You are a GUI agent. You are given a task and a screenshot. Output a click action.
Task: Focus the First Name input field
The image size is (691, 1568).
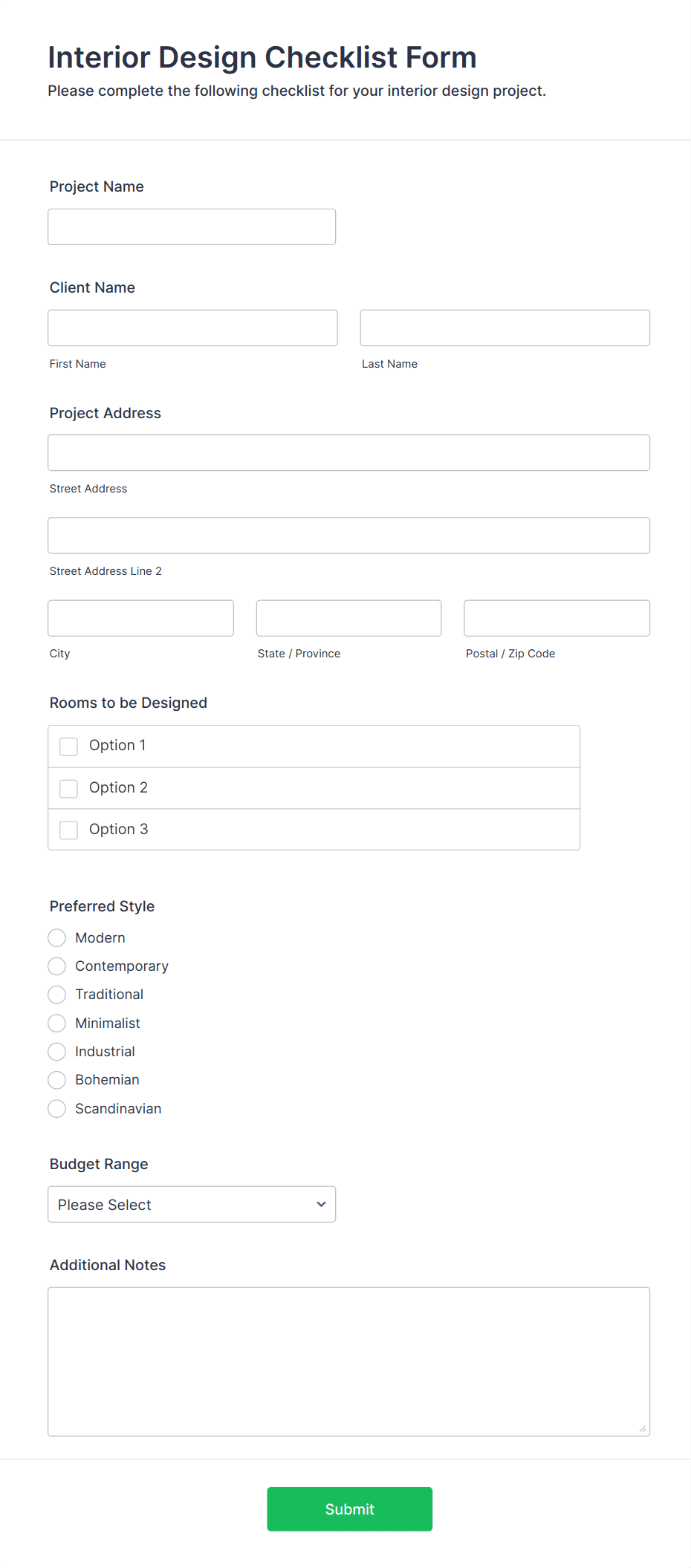(x=192, y=328)
